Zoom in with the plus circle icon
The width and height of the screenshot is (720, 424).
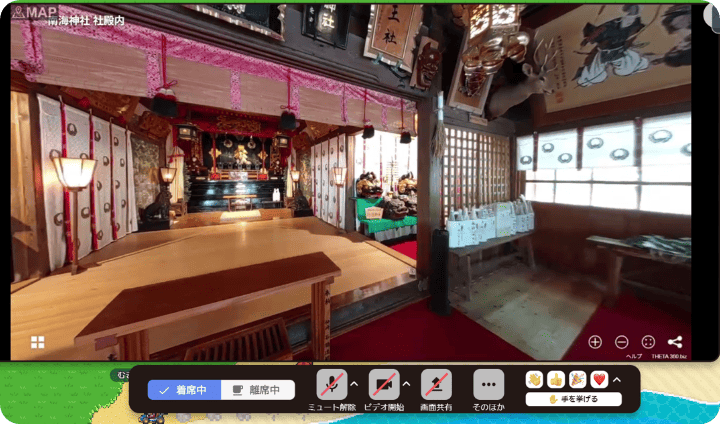click(595, 342)
